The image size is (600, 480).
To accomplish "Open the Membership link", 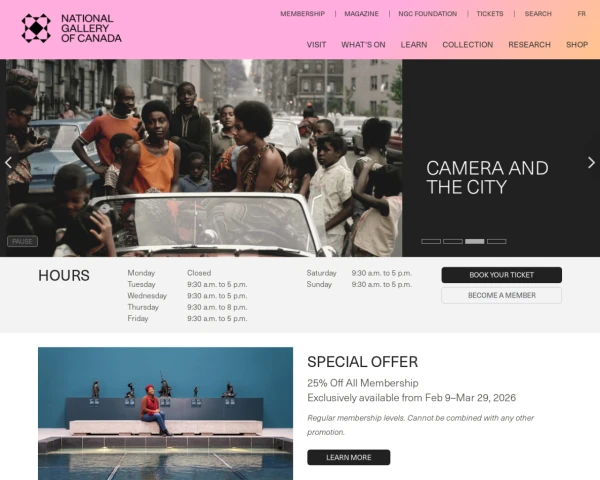I will 302,14.
